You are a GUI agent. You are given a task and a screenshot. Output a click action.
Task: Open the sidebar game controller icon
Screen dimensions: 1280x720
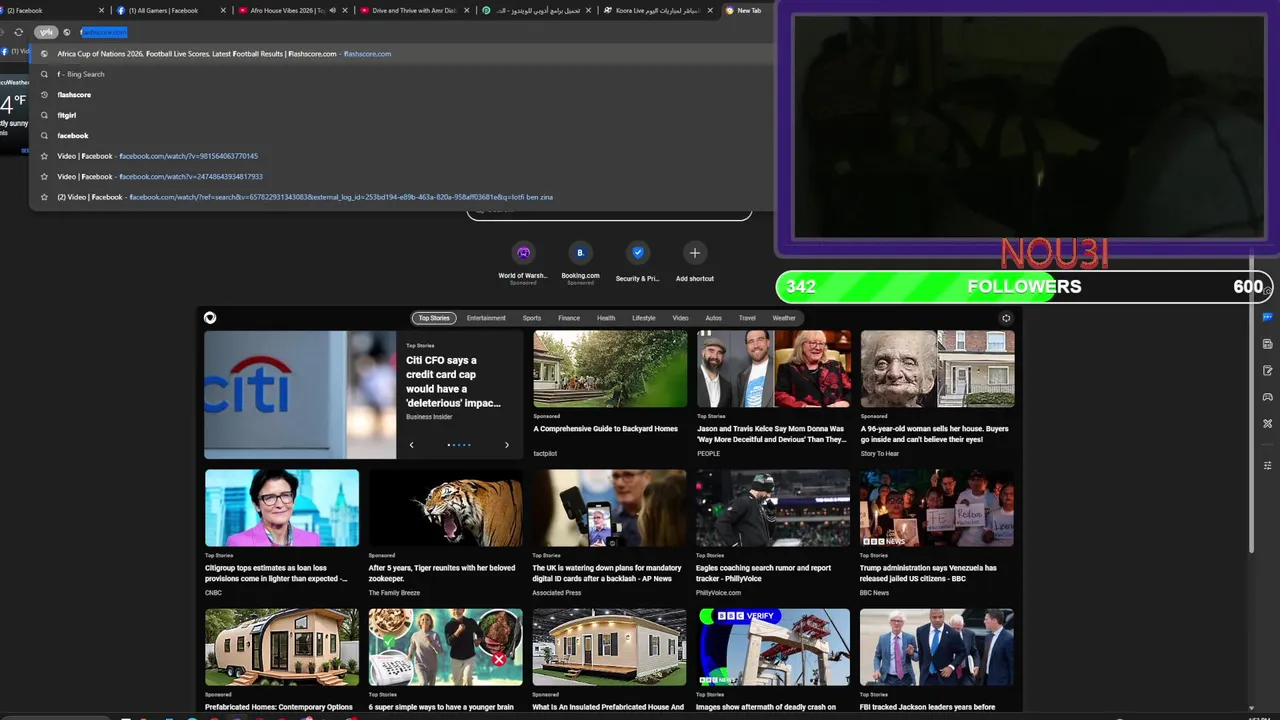pos(1267,397)
